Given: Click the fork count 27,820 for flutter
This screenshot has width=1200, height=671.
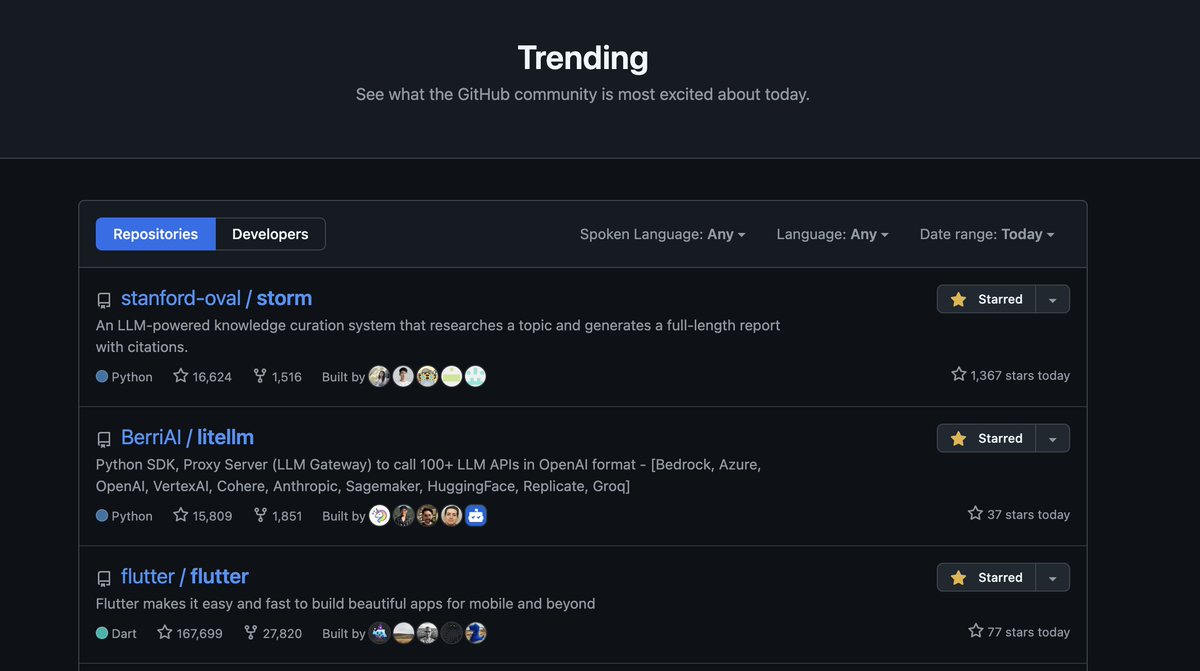Looking at the screenshot, I should point(273,633).
